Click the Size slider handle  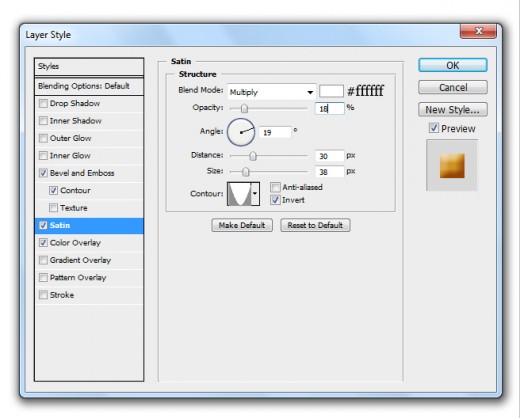(246, 172)
